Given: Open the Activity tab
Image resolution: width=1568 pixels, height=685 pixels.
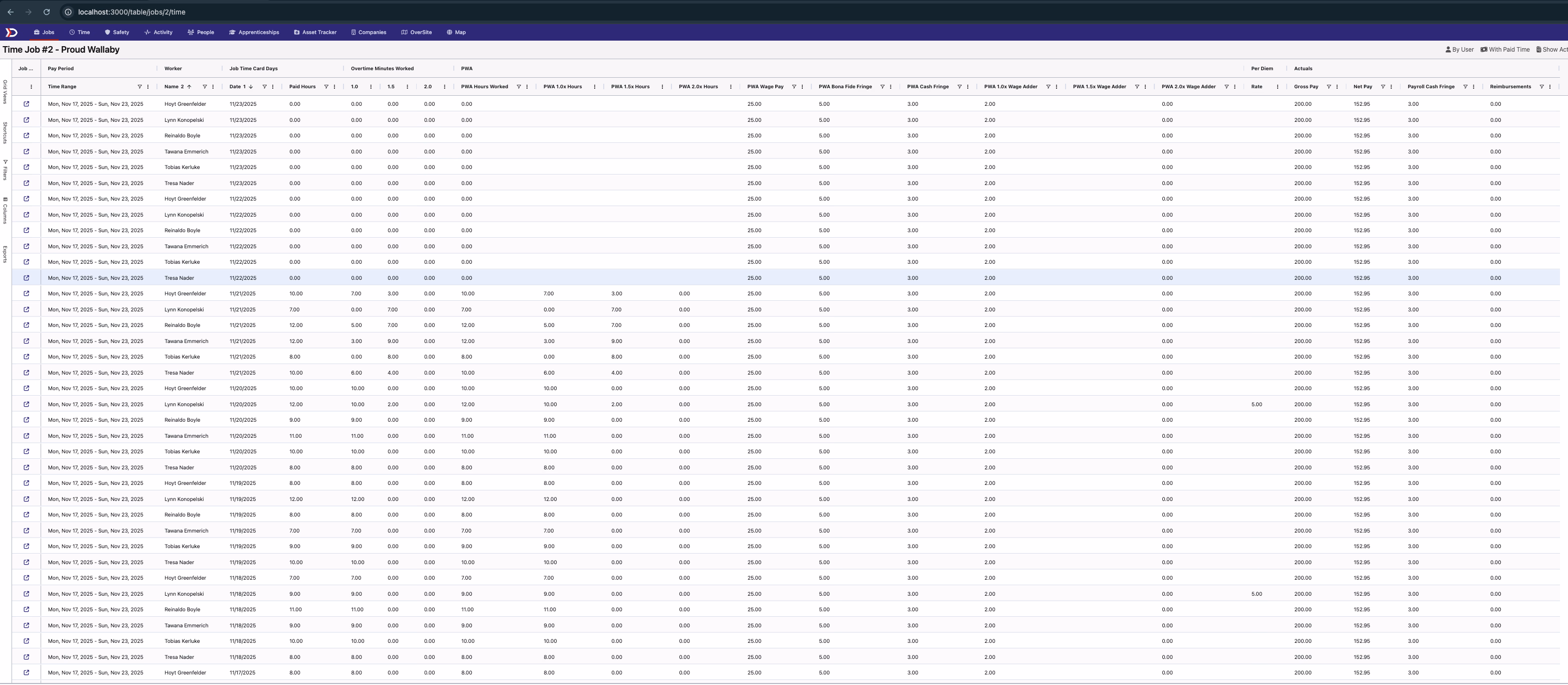Looking at the screenshot, I should [158, 32].
